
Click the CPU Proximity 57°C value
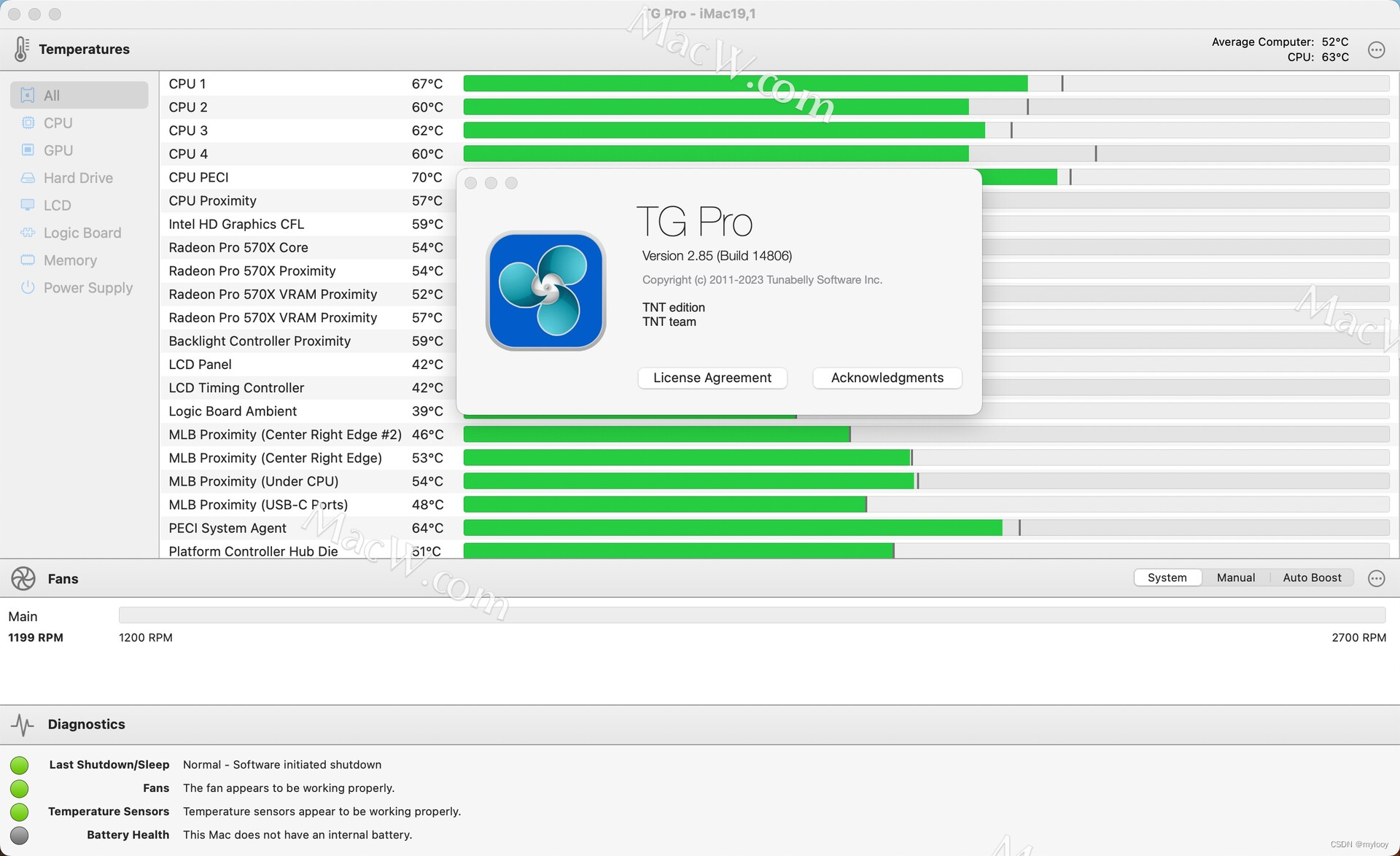coord(427,201)
